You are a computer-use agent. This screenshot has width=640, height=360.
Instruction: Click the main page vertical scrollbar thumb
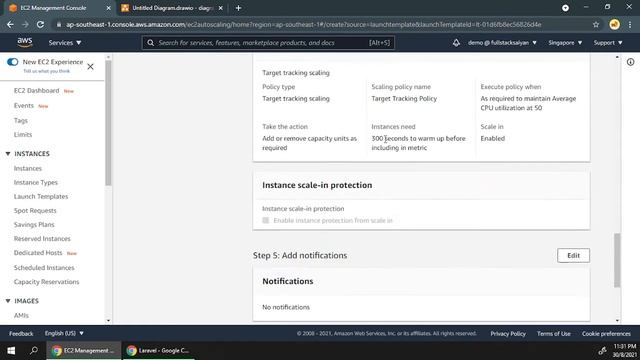pyautogui.click(x=617, y=260)
